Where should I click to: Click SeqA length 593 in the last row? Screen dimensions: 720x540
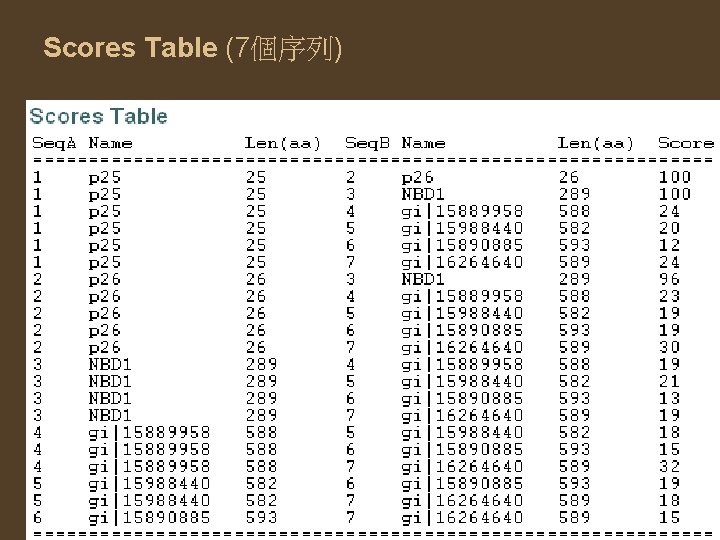pyautogui.click(x=261, y=517)
